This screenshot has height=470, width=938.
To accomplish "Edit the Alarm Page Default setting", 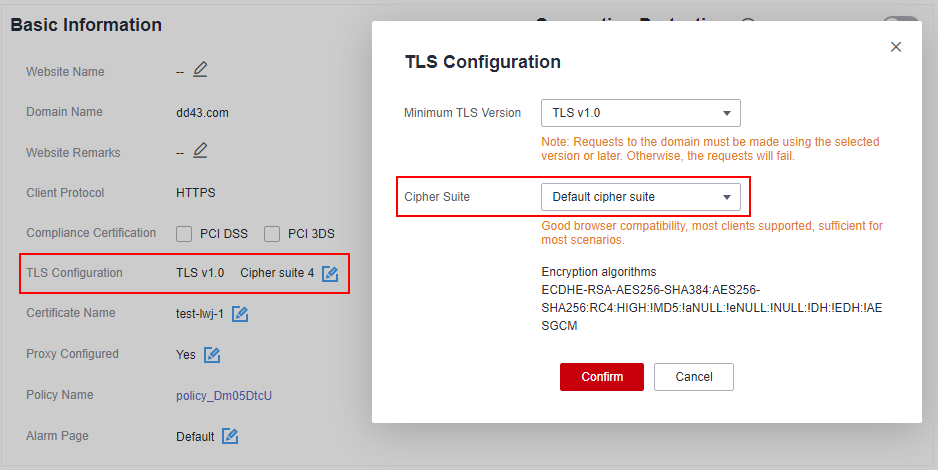I will [230, 437].
